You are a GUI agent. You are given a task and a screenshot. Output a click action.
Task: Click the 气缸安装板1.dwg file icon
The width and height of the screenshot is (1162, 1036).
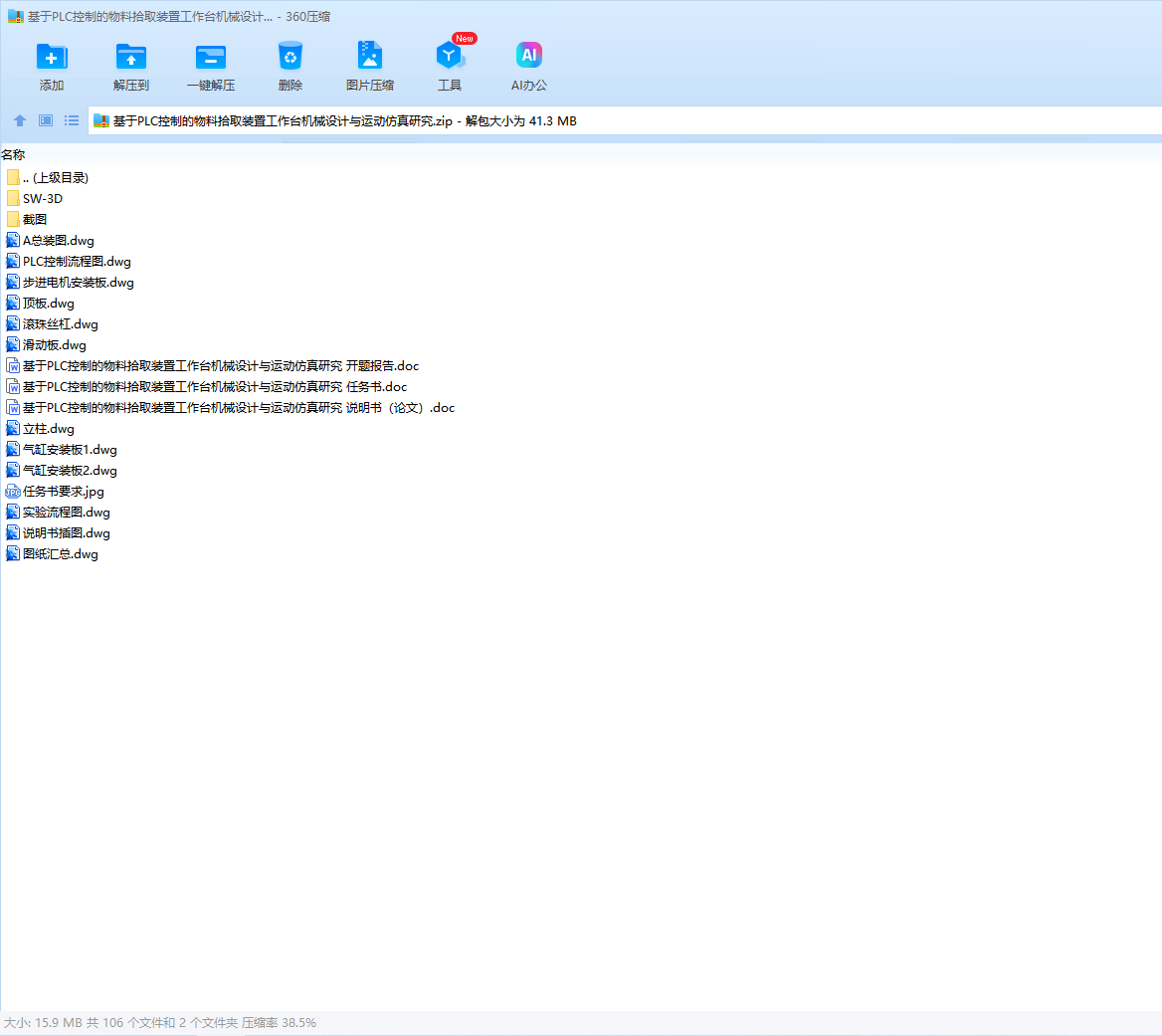coord(13,449)
